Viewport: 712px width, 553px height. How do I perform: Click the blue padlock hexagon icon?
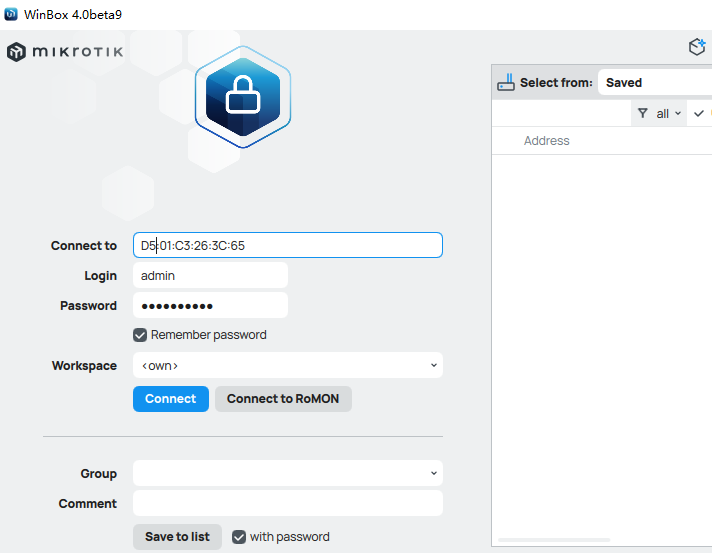[243, 97]
